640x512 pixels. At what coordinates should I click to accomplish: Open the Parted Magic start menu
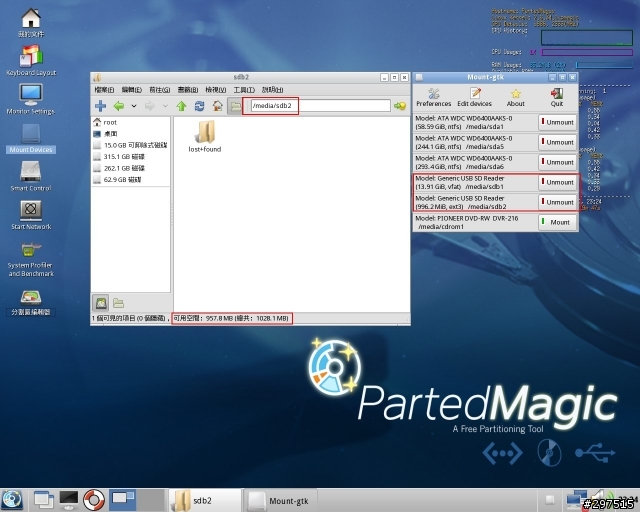tap(13, 500)
